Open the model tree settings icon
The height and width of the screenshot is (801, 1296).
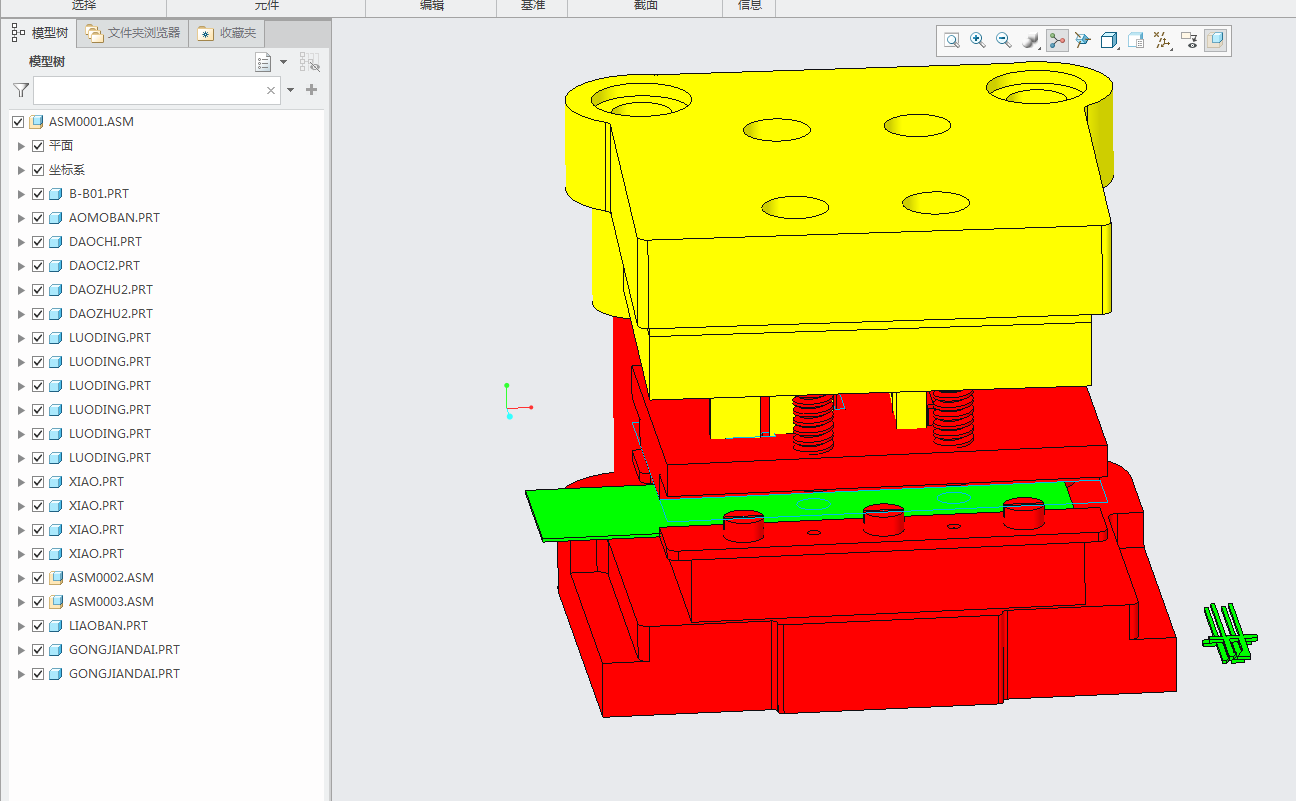[x=263, y=63]
